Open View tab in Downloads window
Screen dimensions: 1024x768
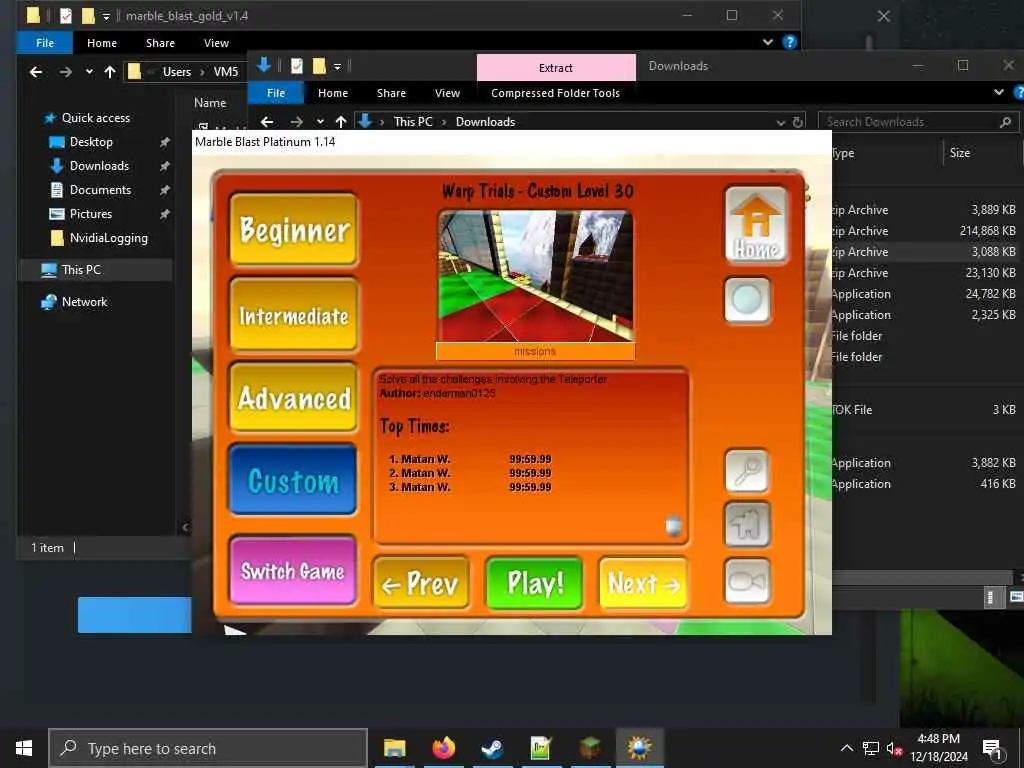tap(447, 93)
